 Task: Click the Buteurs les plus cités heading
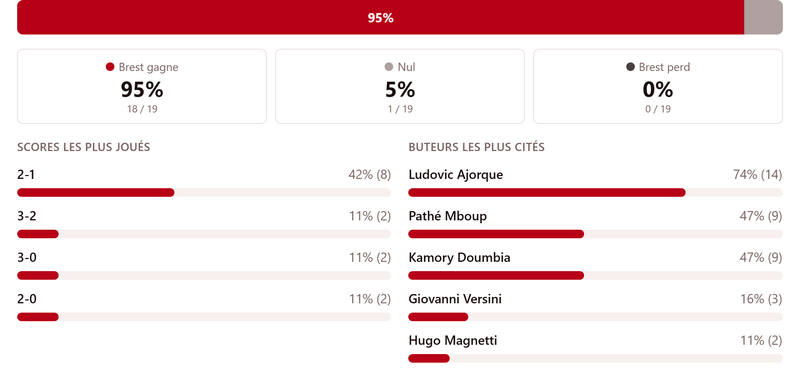[477, 147]
